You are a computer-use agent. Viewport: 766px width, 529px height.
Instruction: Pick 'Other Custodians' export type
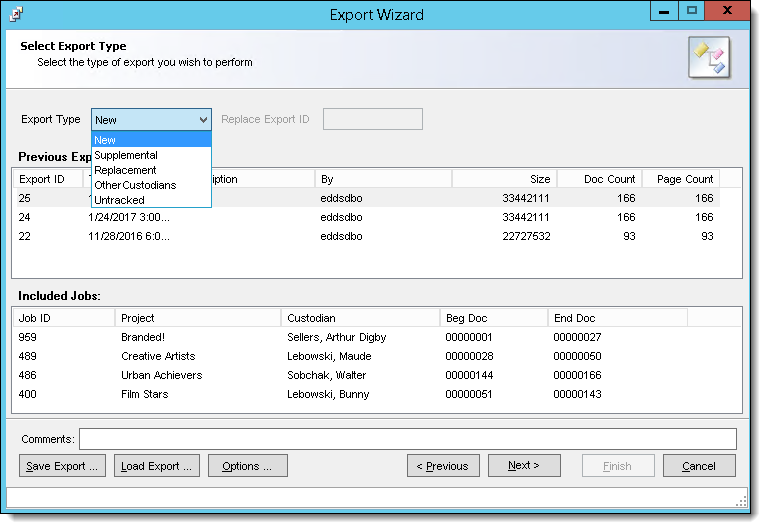[x=151, y=185]
